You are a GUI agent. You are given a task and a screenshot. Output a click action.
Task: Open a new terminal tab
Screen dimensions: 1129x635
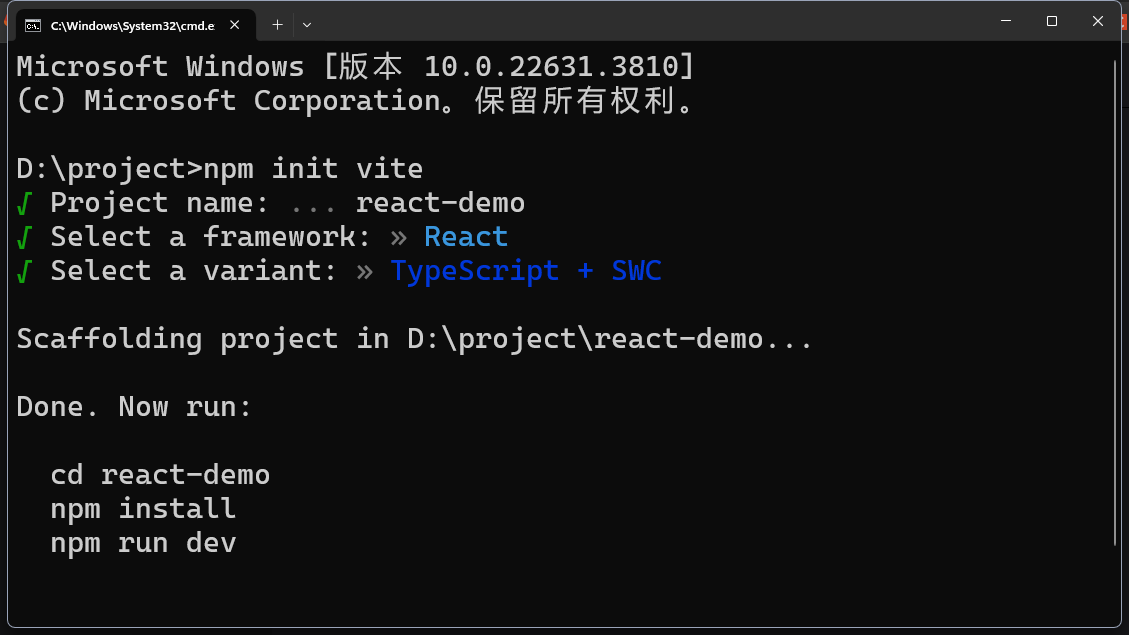(x=277, y=24)
